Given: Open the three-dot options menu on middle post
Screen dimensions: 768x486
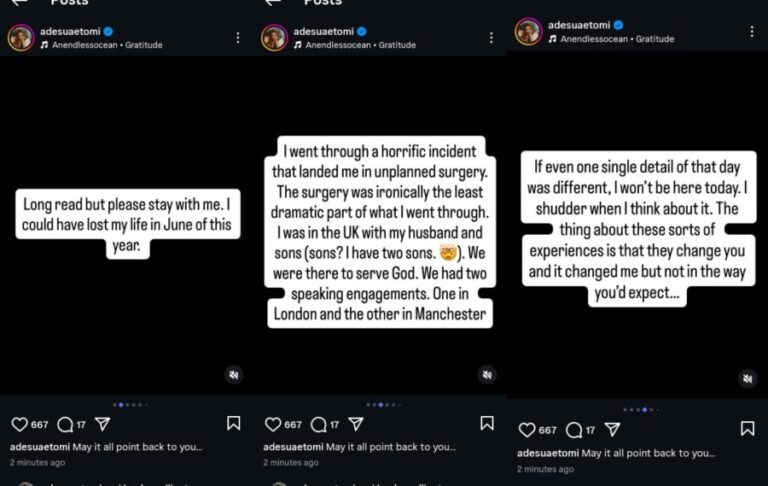Looking at the screenshot, I should (491, 38).
